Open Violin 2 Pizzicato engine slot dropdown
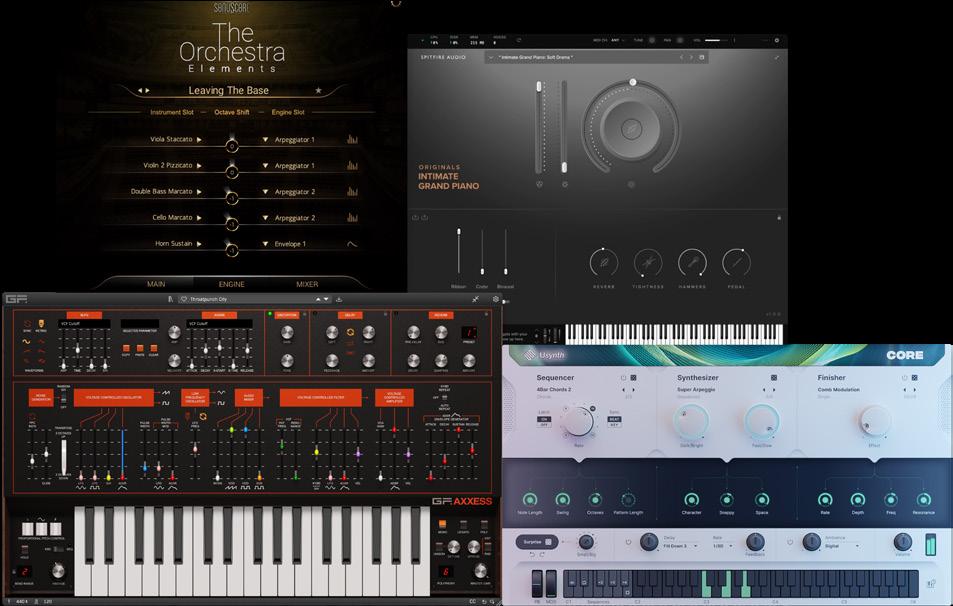 point(265,166)
